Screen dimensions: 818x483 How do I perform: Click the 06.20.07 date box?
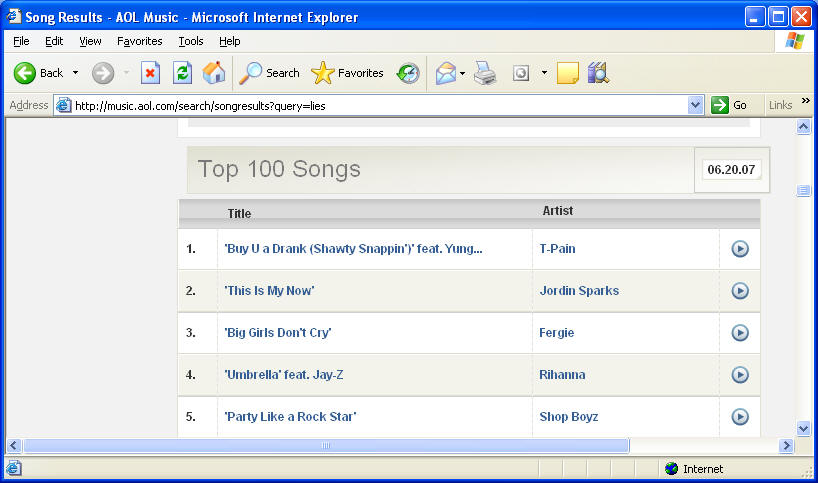[731, 170]
